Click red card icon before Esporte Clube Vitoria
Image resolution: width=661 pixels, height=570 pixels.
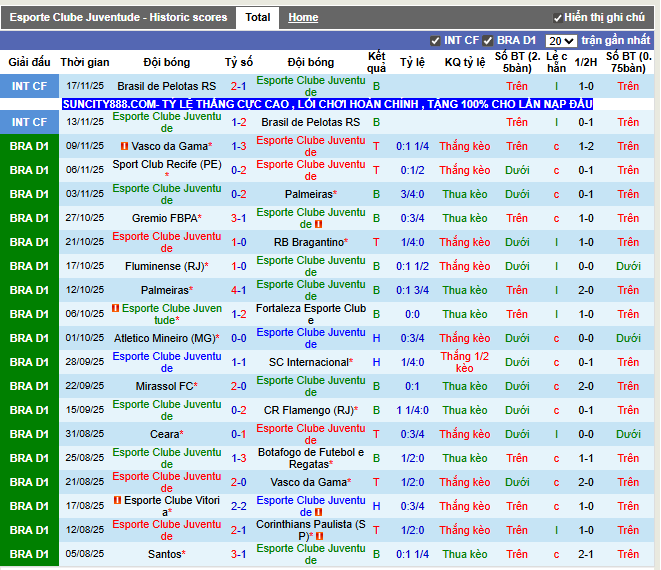point(118,500)
